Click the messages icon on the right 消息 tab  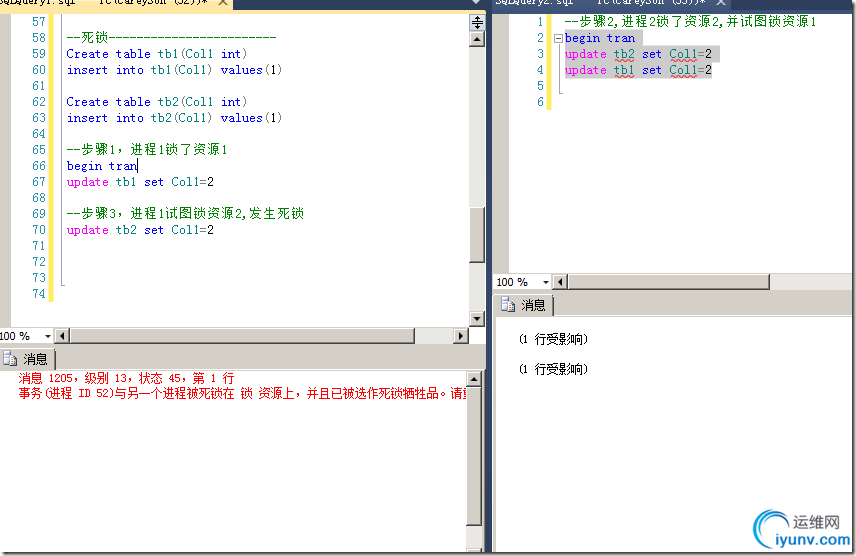[x=508, y=305]
